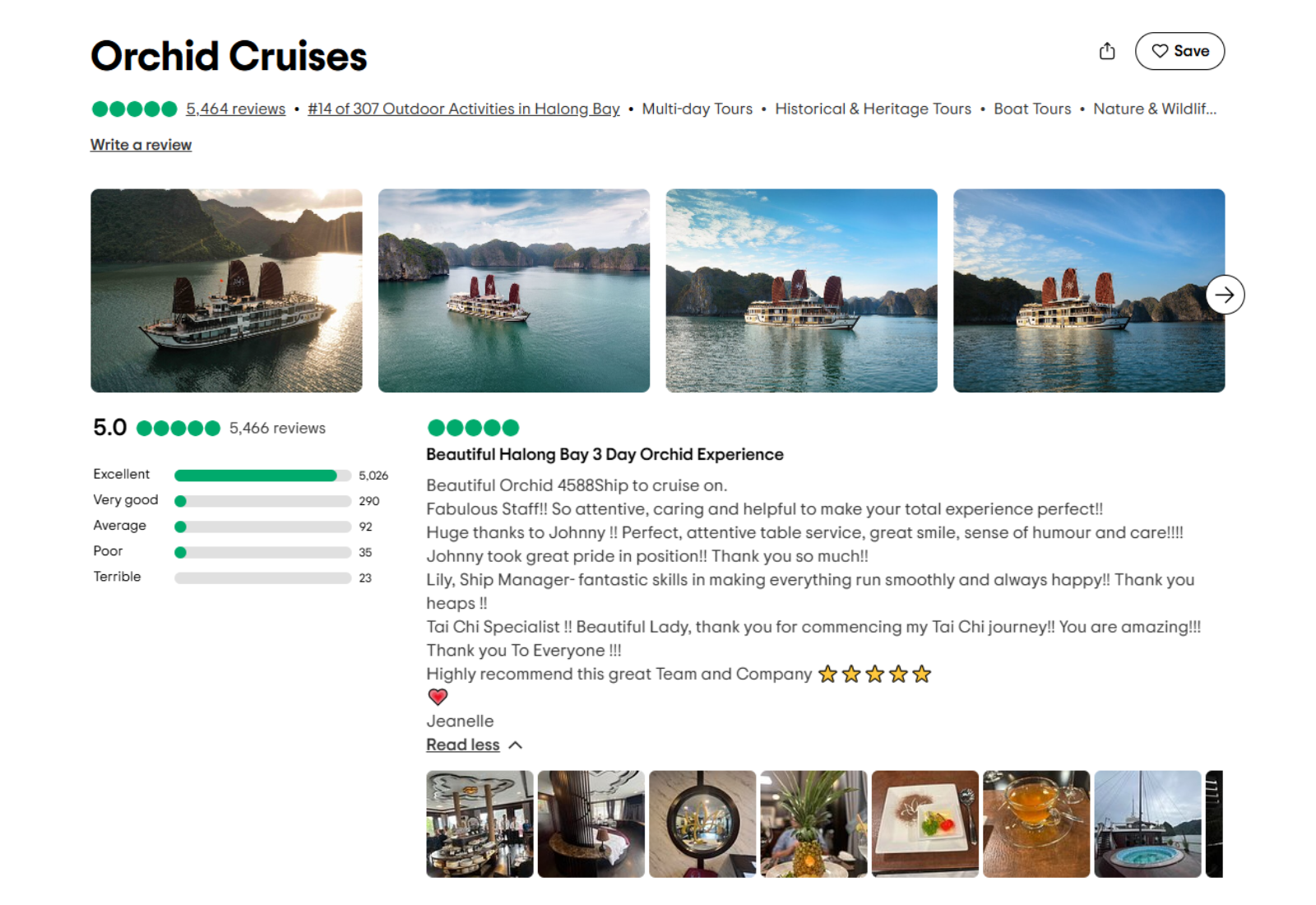Click the red heart emoji in Jeanelle's review
The height and width of the screenshot is (905, 1316).
coord(438,697)
